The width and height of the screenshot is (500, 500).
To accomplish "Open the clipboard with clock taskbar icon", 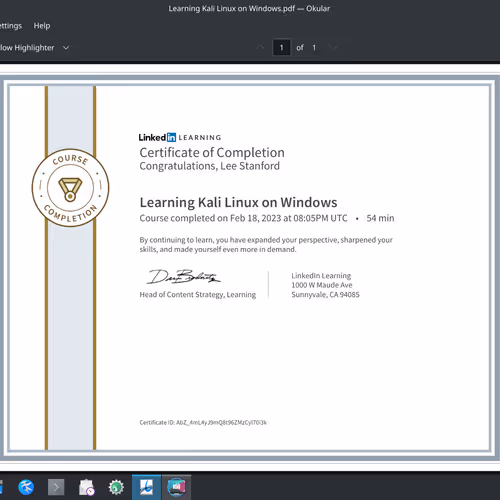I will point(87,487).
